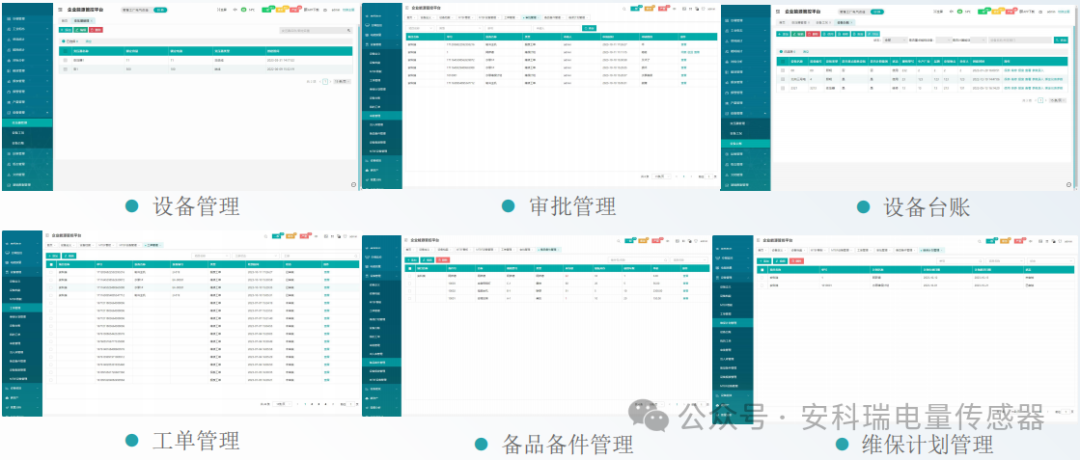This screenshot has width=1080, height=460.
Task: Click teal search button in 审批管理 filter bar
Action: click(589, 28)
